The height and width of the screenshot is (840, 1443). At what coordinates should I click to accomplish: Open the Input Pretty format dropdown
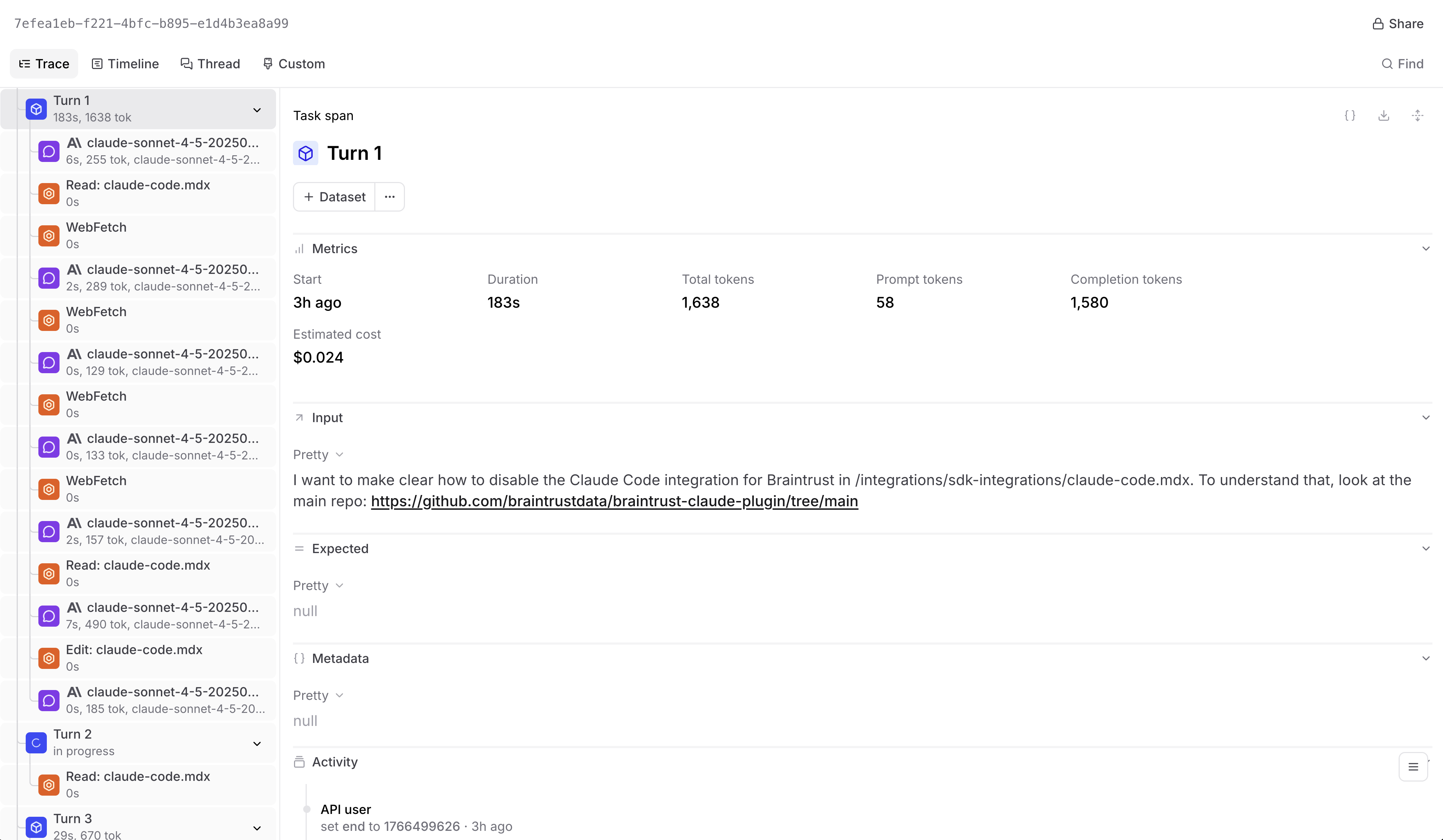(x=318, y=455)
